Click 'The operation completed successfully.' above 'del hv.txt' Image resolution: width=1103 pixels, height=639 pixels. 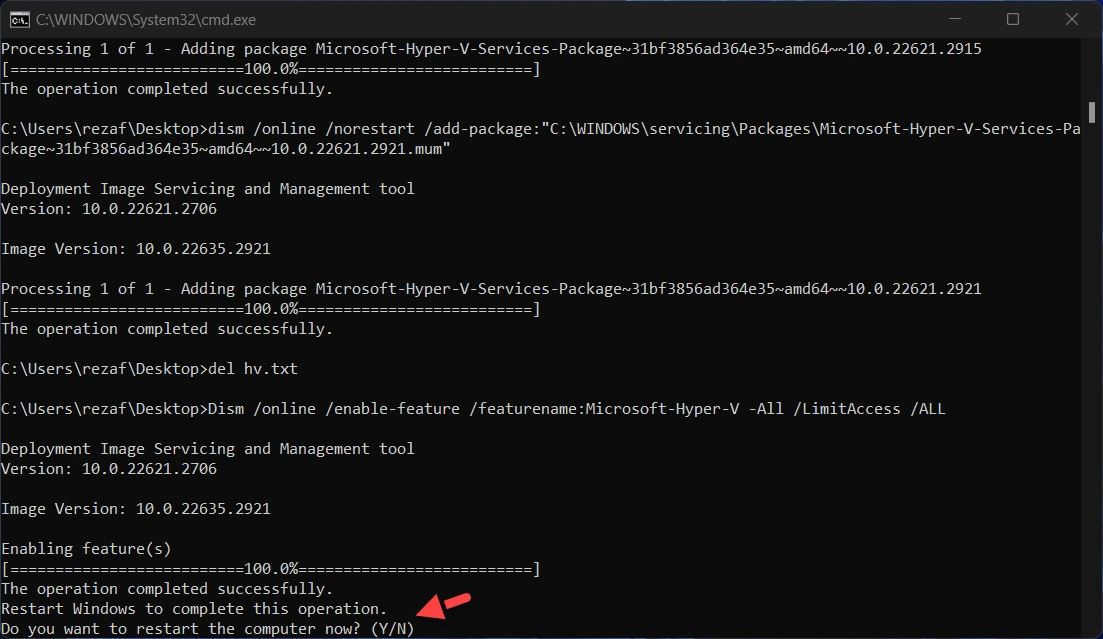(x=167, y=329)
